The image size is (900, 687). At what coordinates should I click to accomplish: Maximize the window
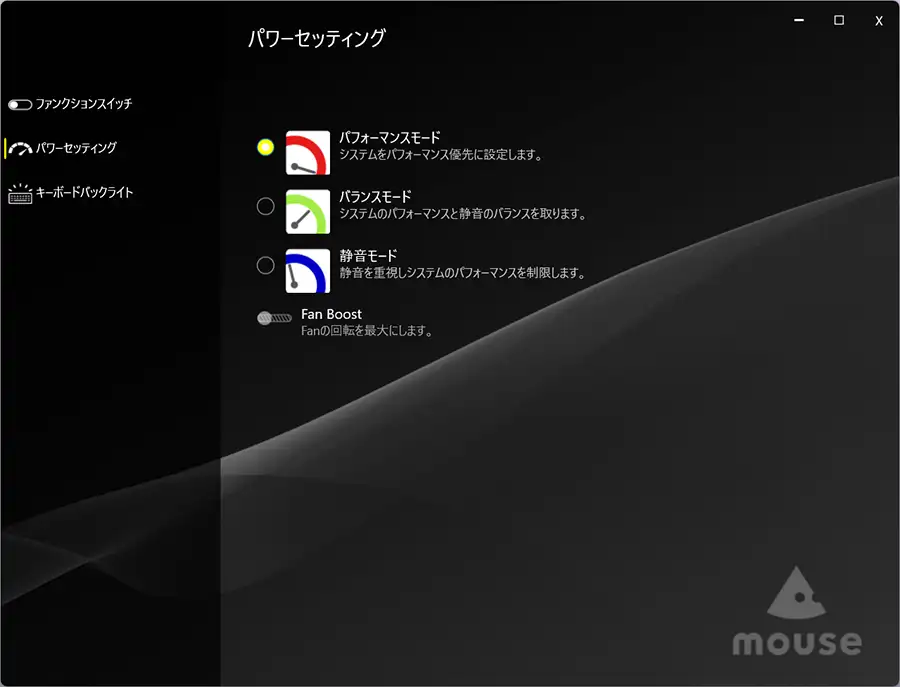(x=839, y=20)
